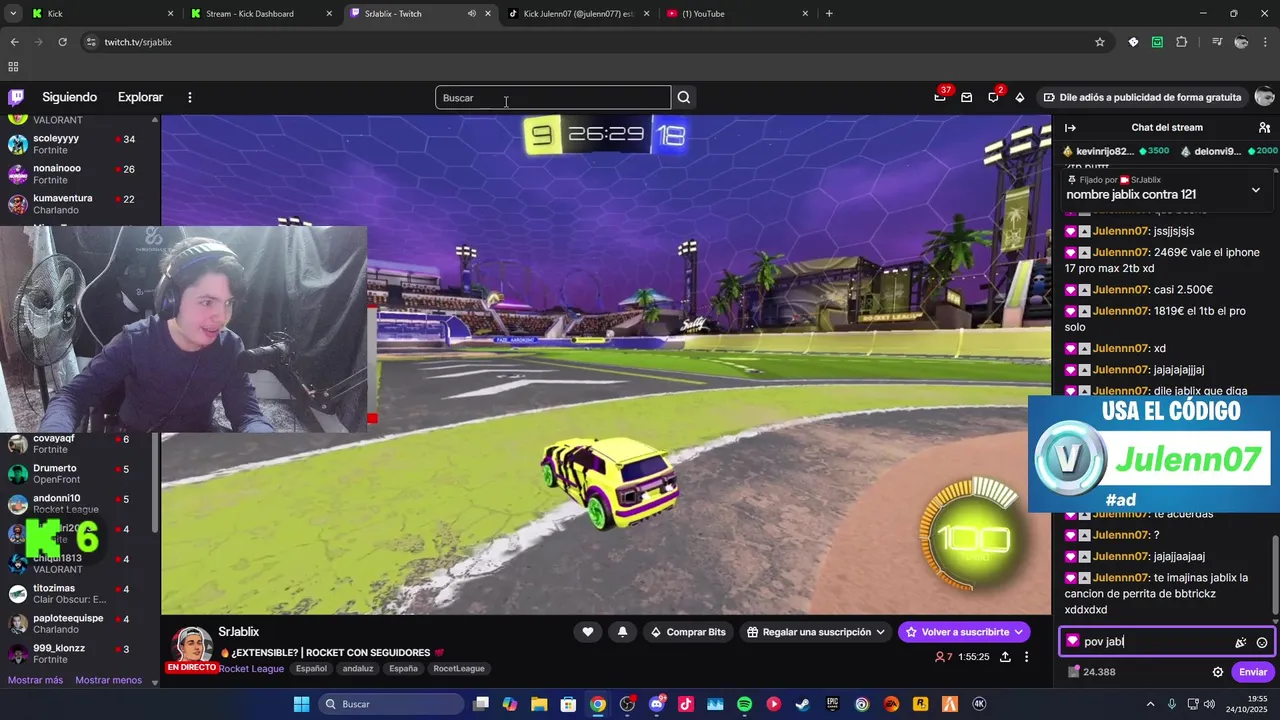1280x720 pixels.
Task: Switch to the YouTube tab
Action: pos(736,14)
